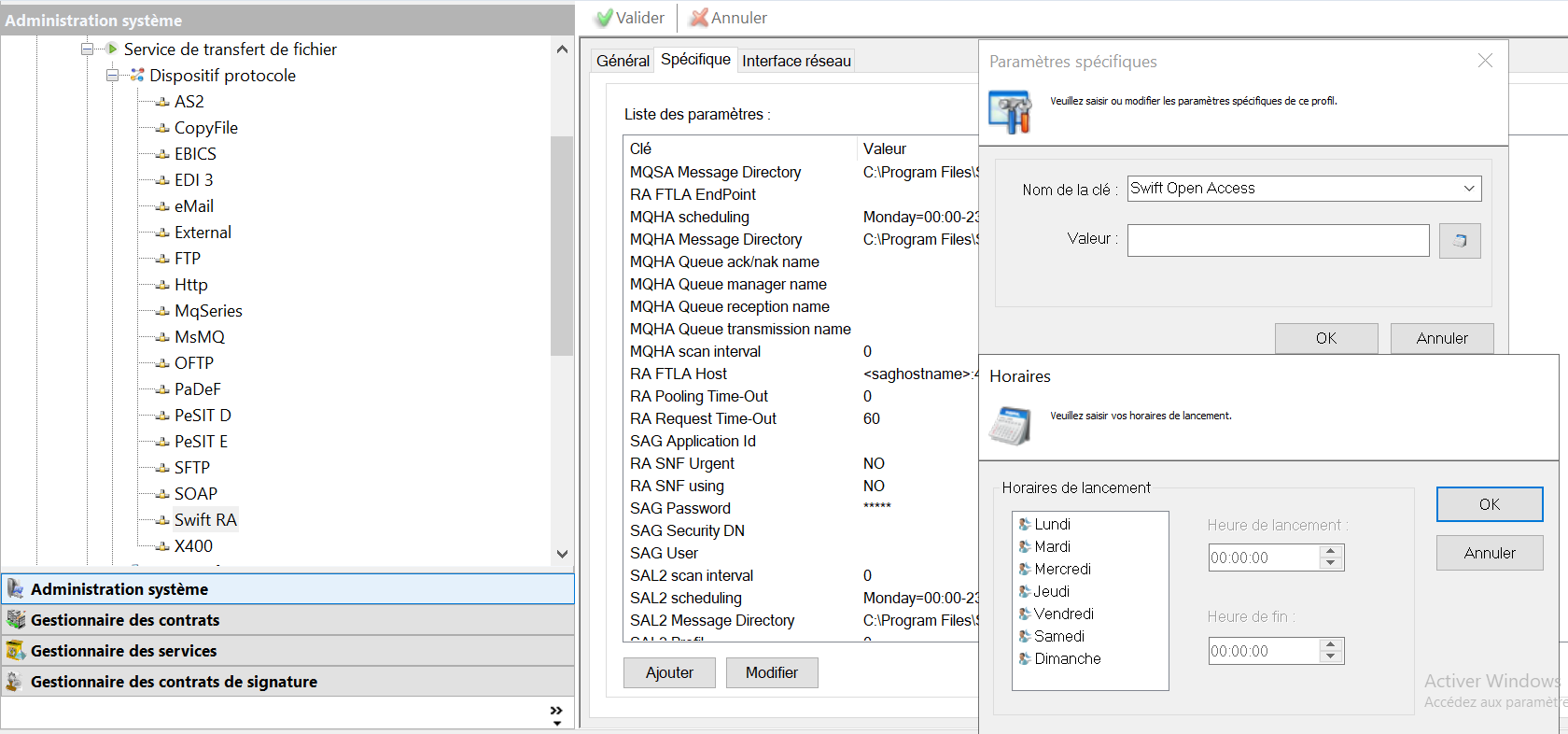The height and width of the screenshot is (734, 1568).
Task: Click the browse icon next to Valeur
Action: point(1460,241)
